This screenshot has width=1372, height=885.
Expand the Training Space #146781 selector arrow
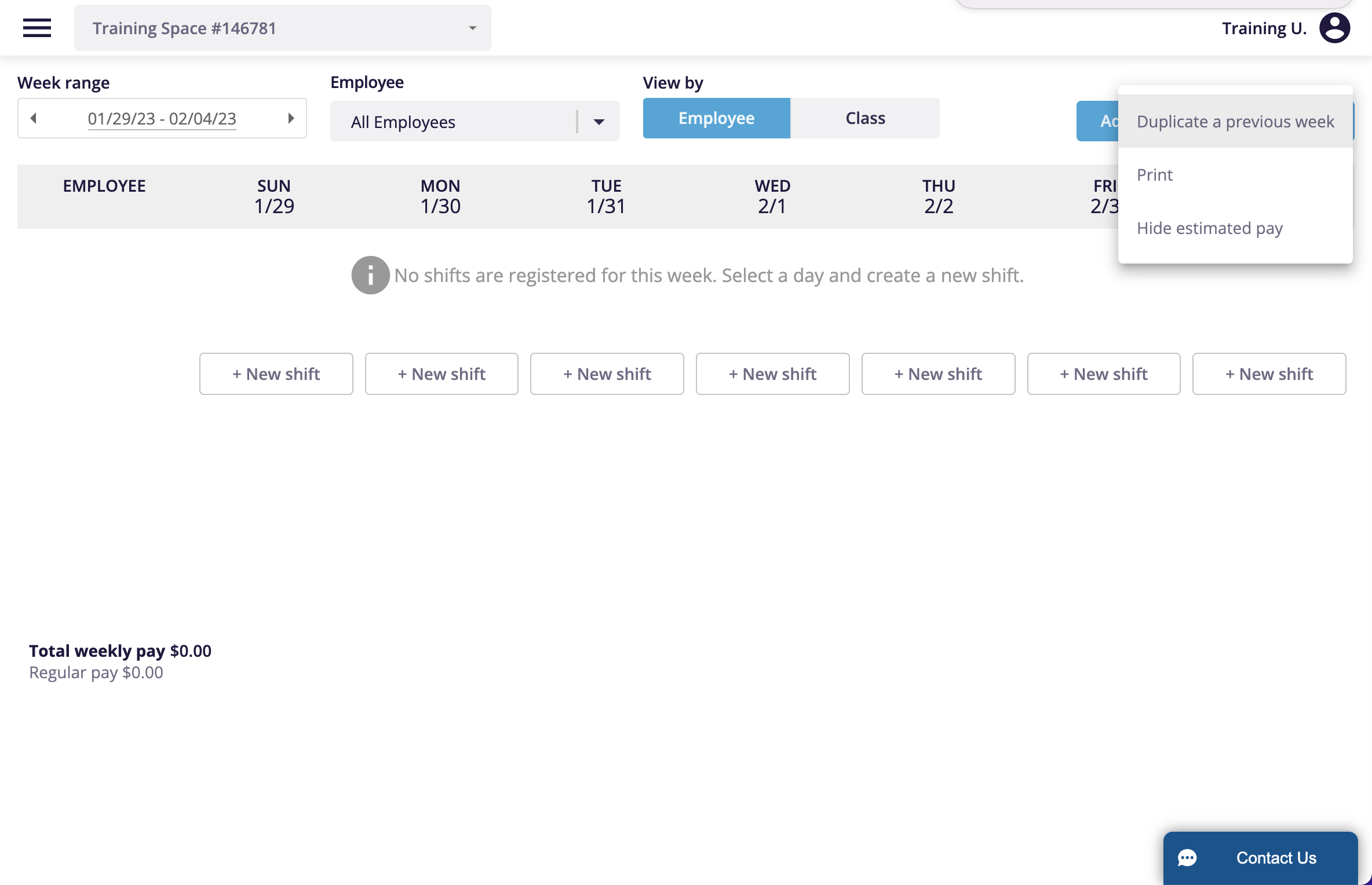[472, 27]
